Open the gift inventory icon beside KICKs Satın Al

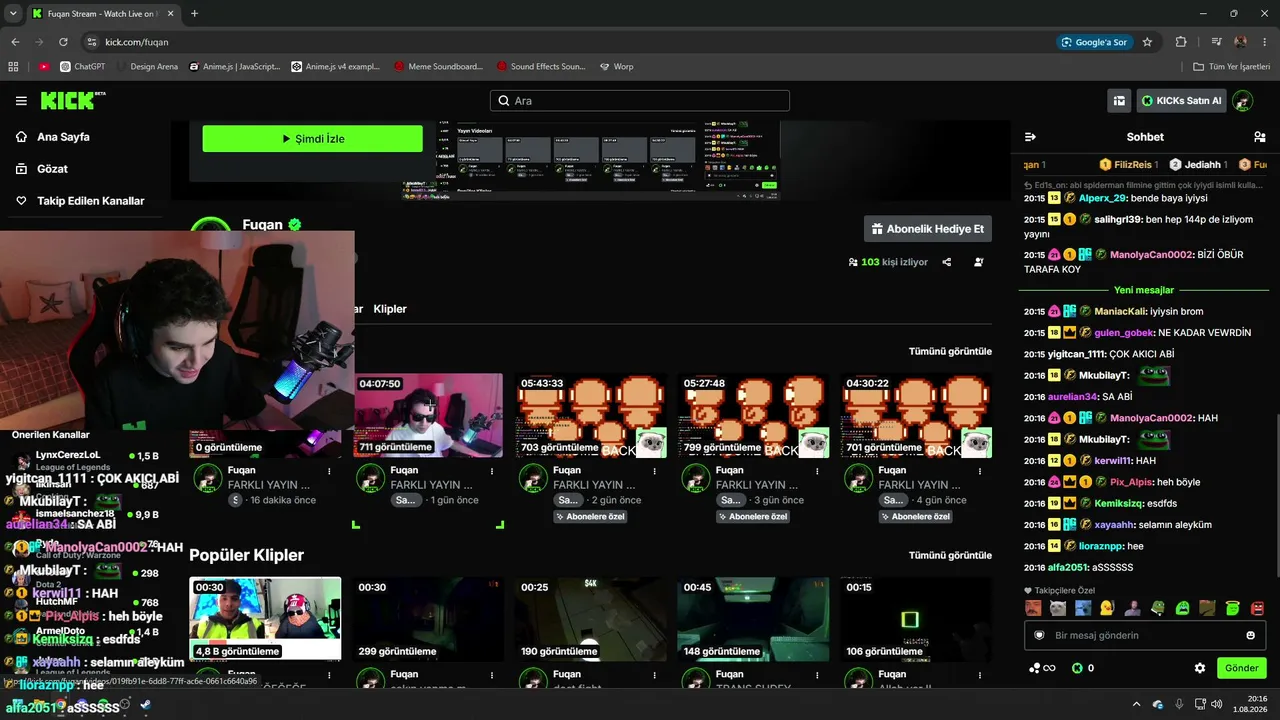click(x=1119, y=101)
